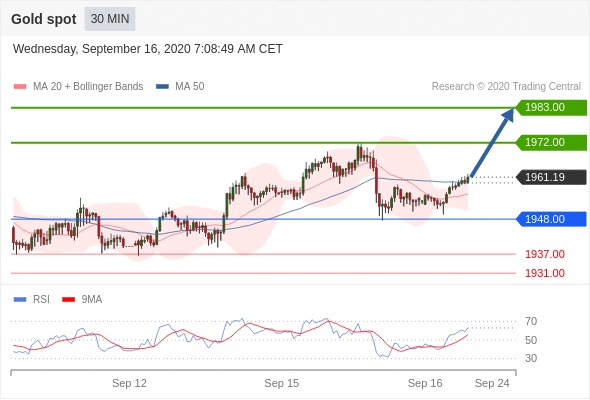Click the RSI 70 level label
The height and width of the screenshot is (400, 590).
(531, 321)
